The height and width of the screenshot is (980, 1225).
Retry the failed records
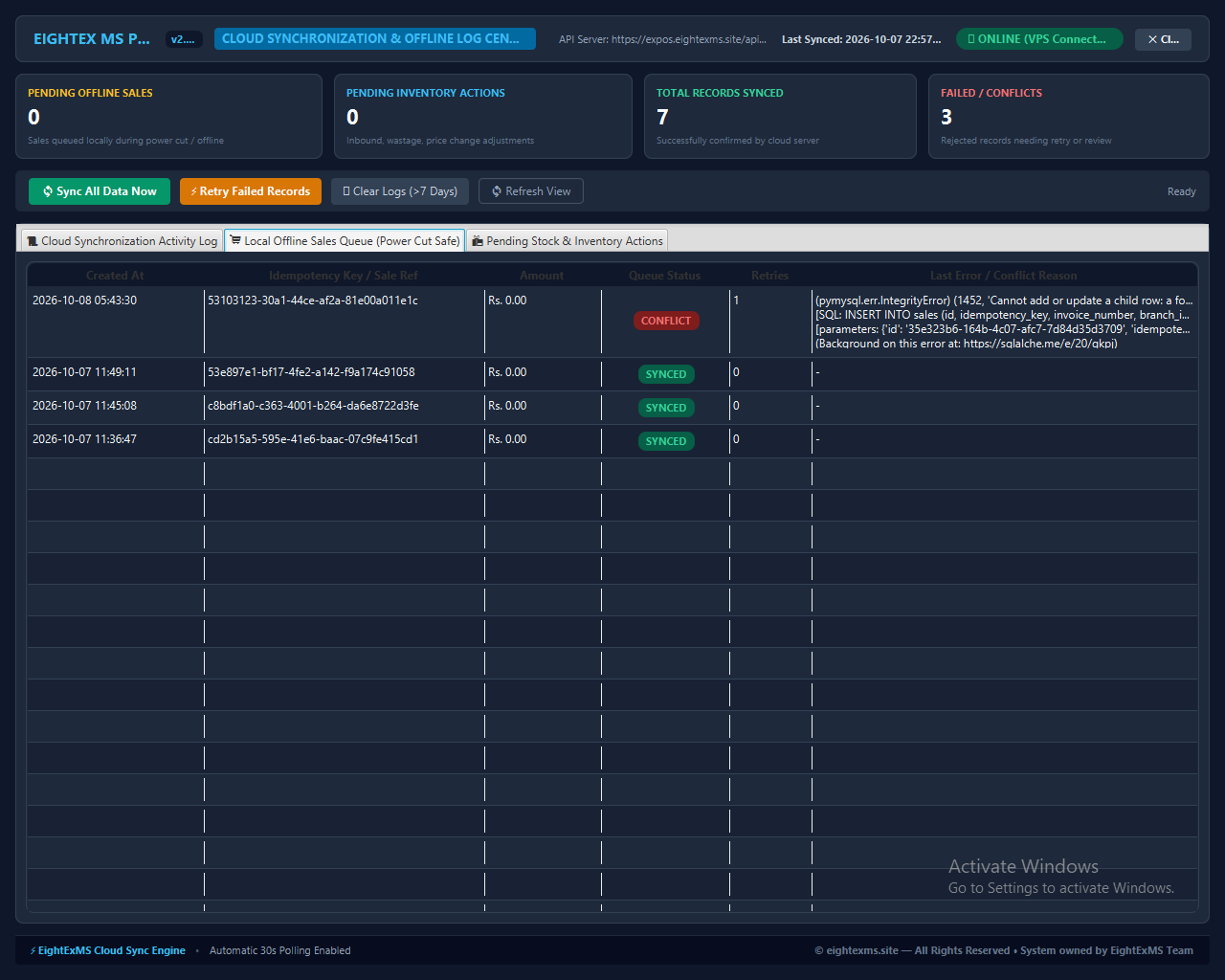click(x=251, y=191)
